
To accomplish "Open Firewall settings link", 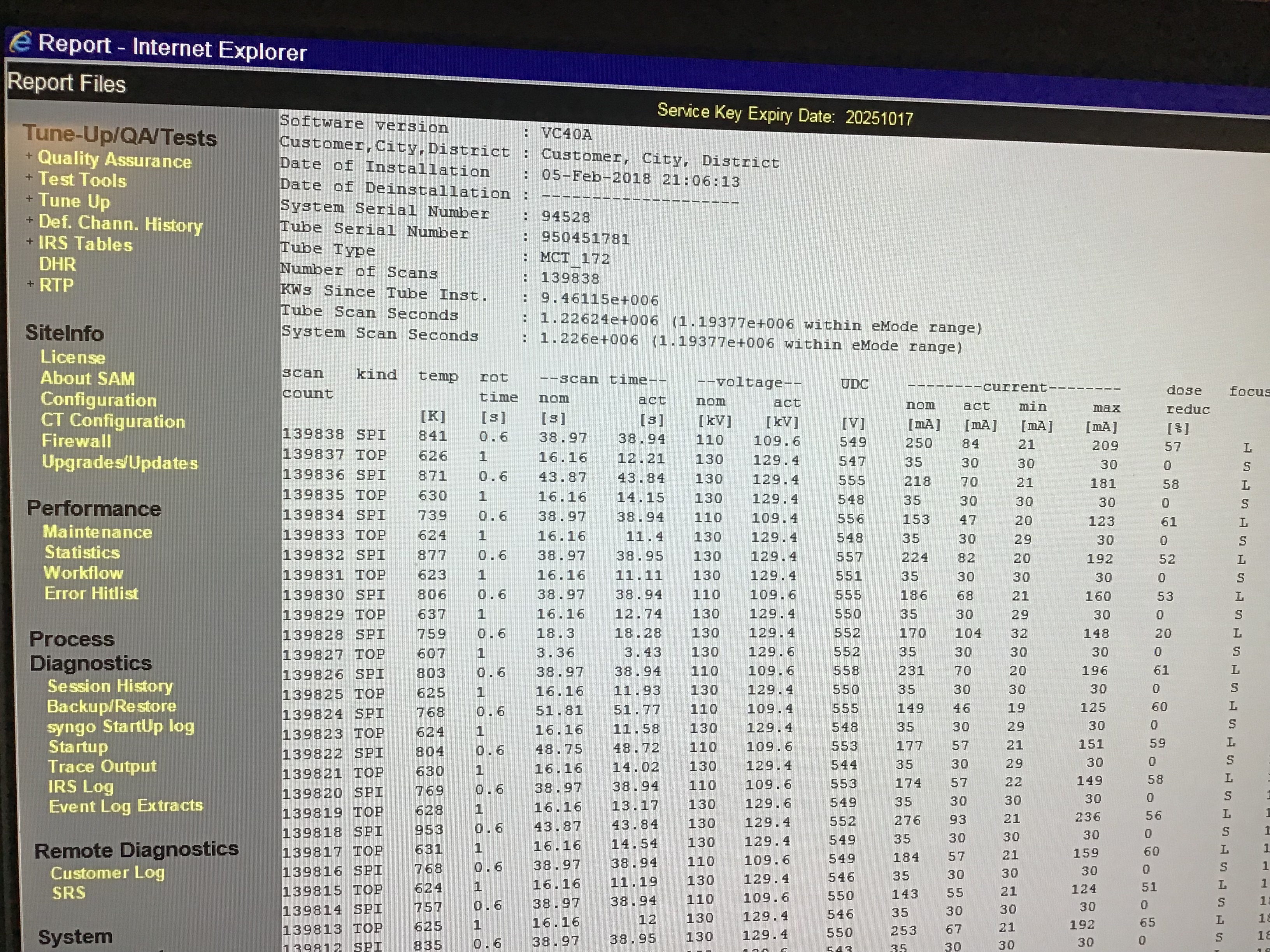I will [76, 441].
